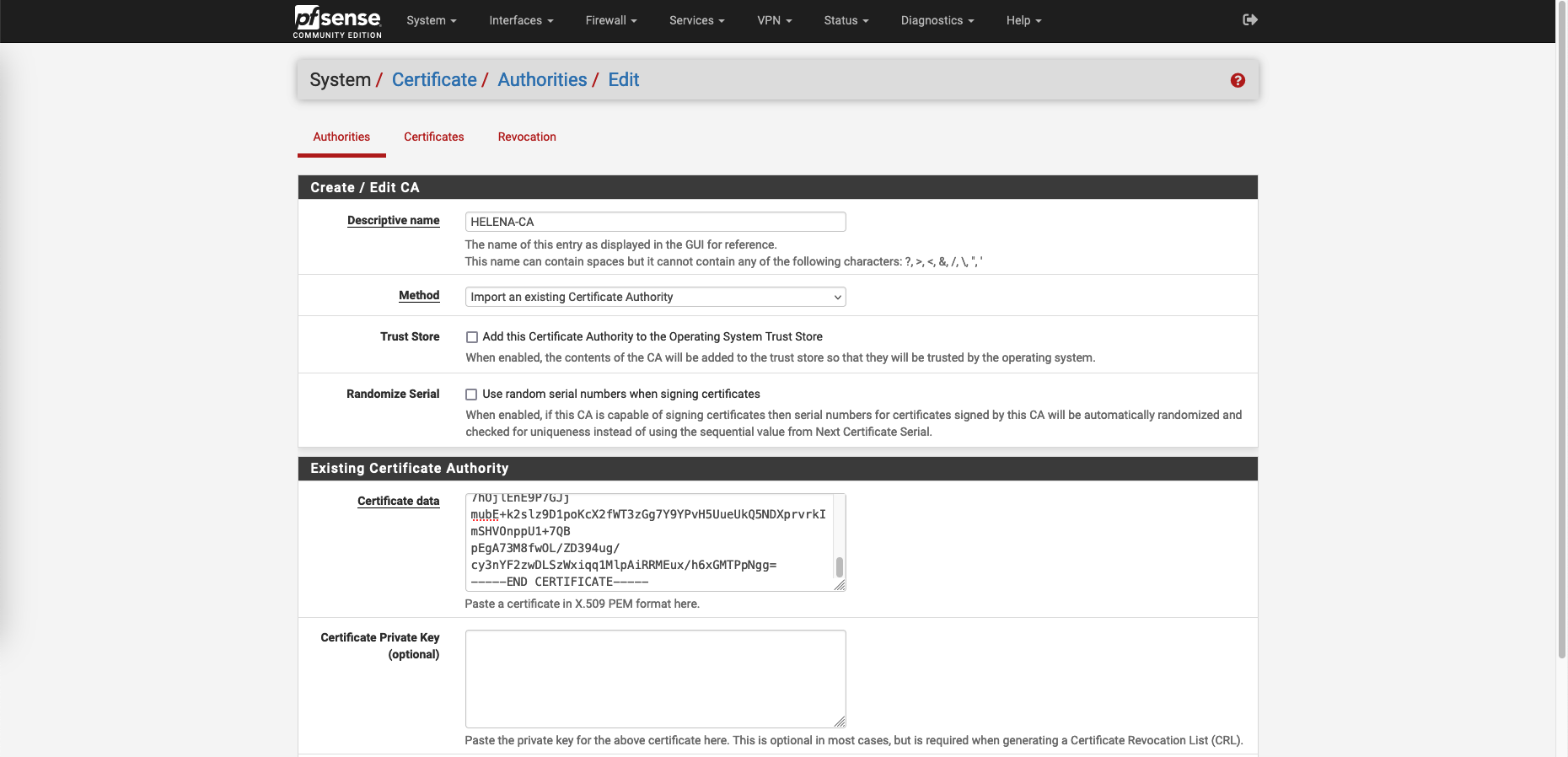The width and height of the screenshot is (1568, 757).
Task: Open the Diagnostics menu
Action: (937, 20)
